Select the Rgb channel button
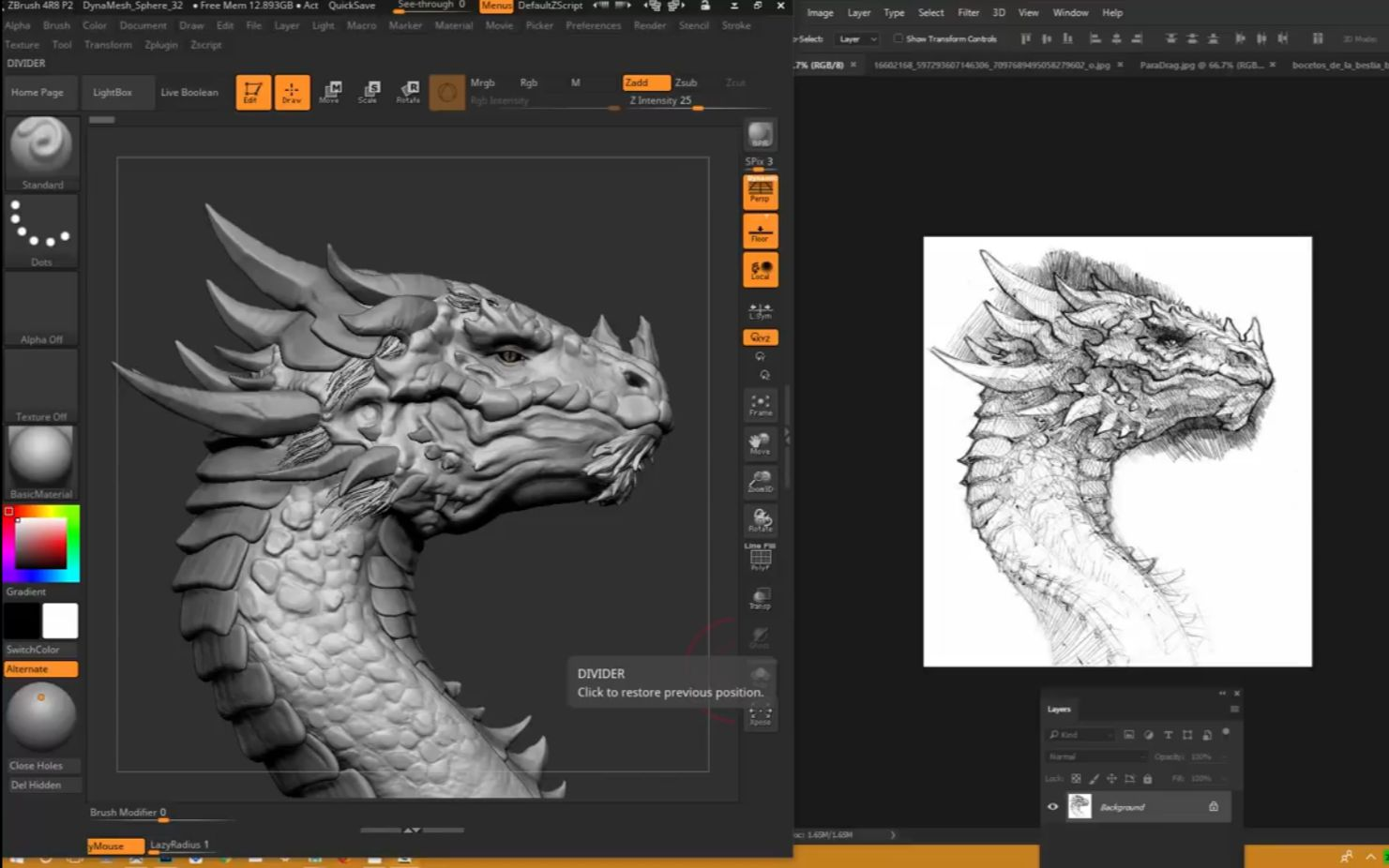This screenshot has width=1389, height=868. tap(529, 82)
